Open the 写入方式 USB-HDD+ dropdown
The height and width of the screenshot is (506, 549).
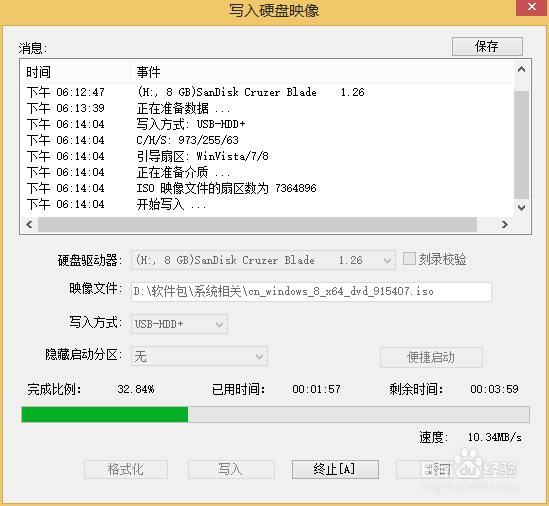click(x=179, y=324)
